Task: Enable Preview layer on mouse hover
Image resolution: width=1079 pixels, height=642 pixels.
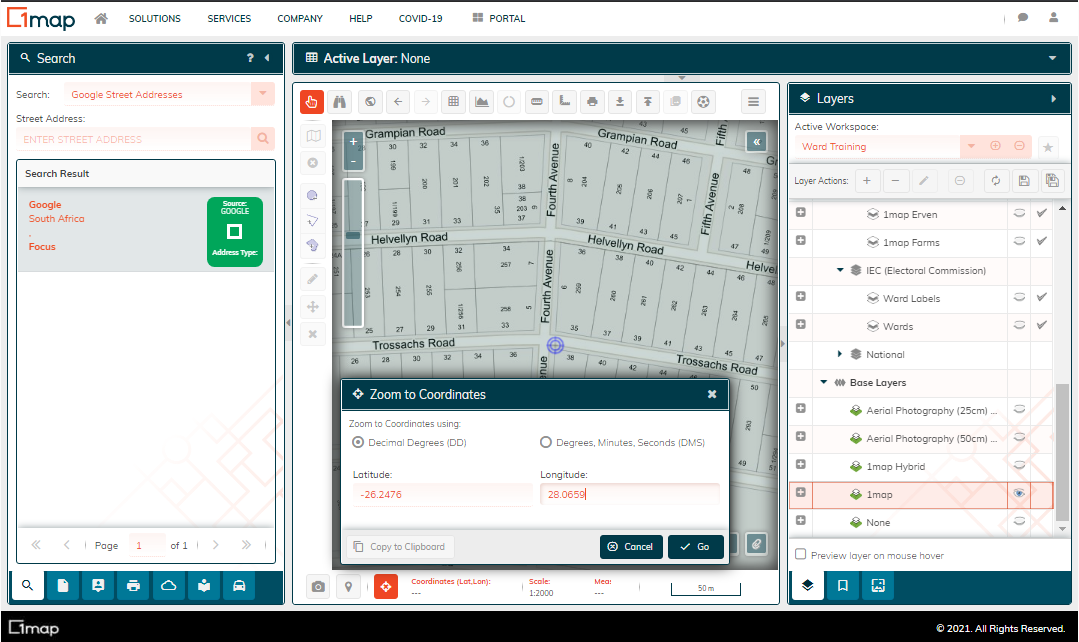Action: coord(800,555)
